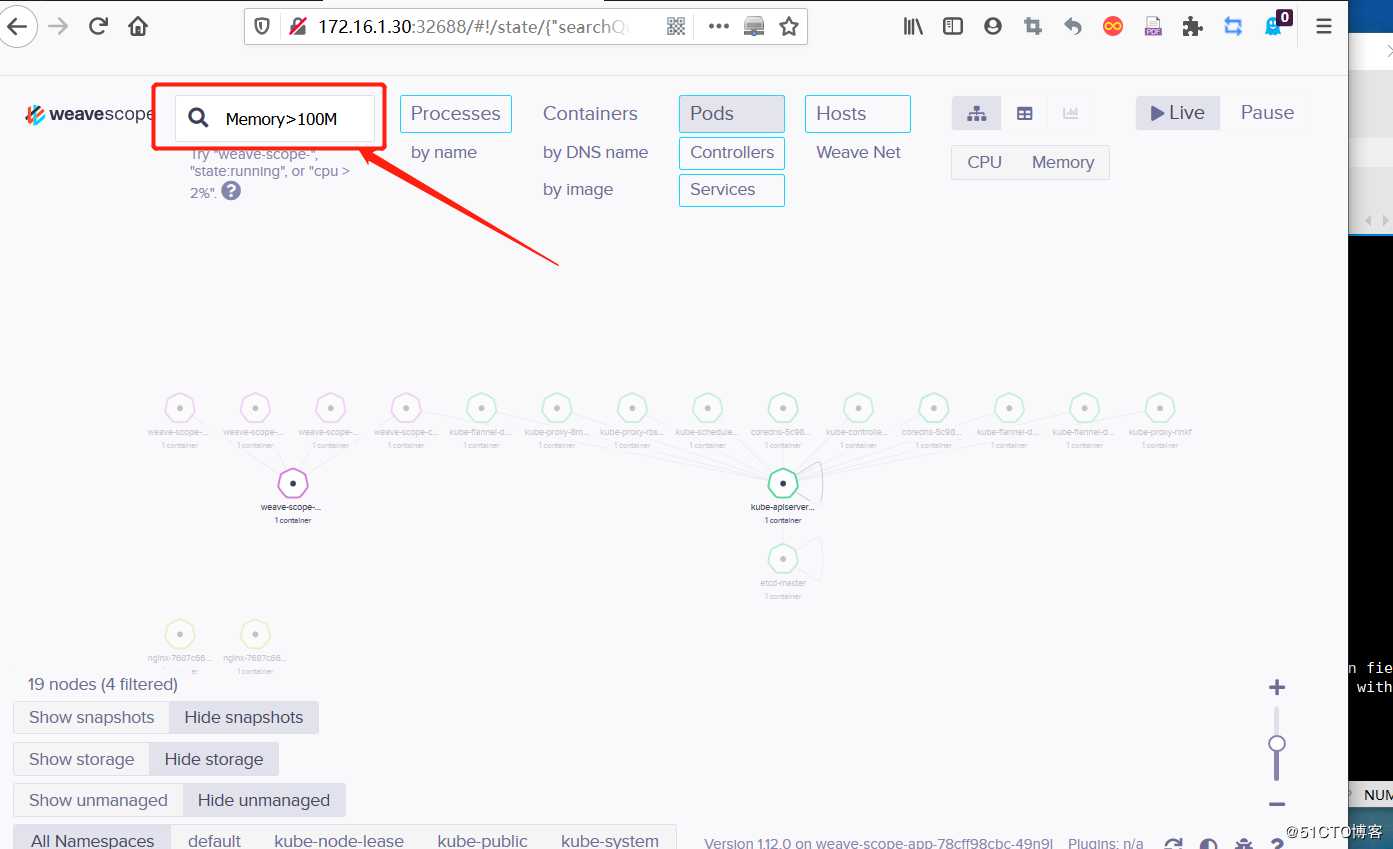This screenshot has width=1393, height=849.
Task: Click the browser forward arrow
Action: [x=58, y=27]
